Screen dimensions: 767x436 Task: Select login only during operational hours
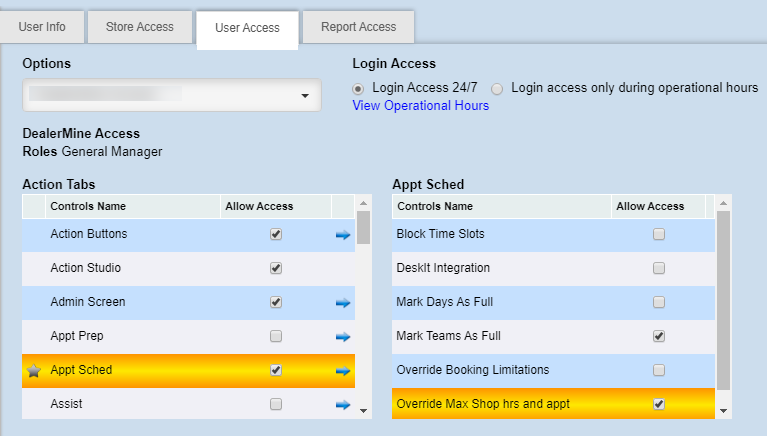(498, 88)
